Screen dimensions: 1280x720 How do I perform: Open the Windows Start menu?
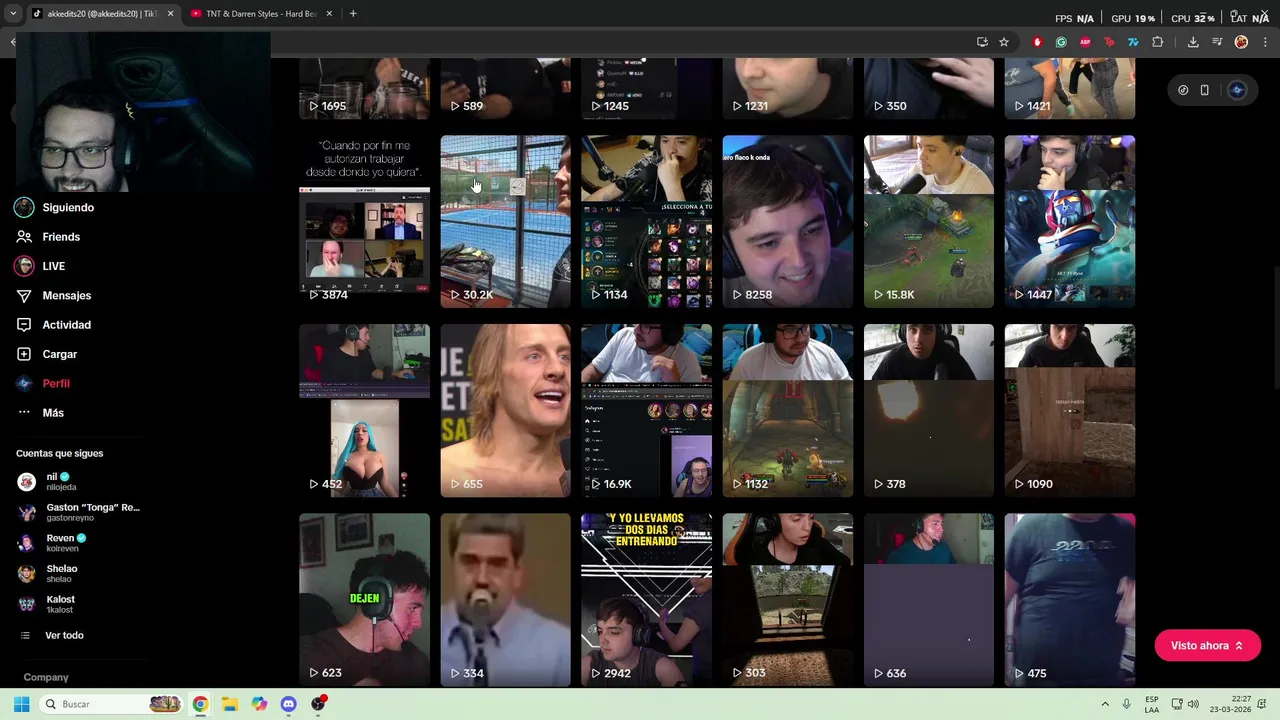click(x=21, y=704)
